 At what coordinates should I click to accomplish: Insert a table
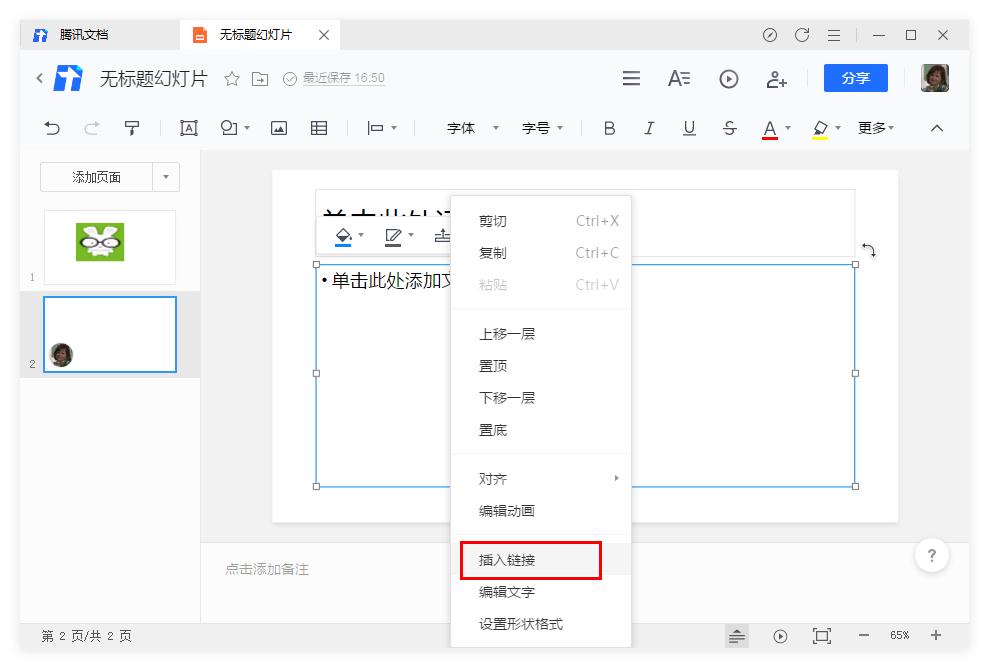318,128
